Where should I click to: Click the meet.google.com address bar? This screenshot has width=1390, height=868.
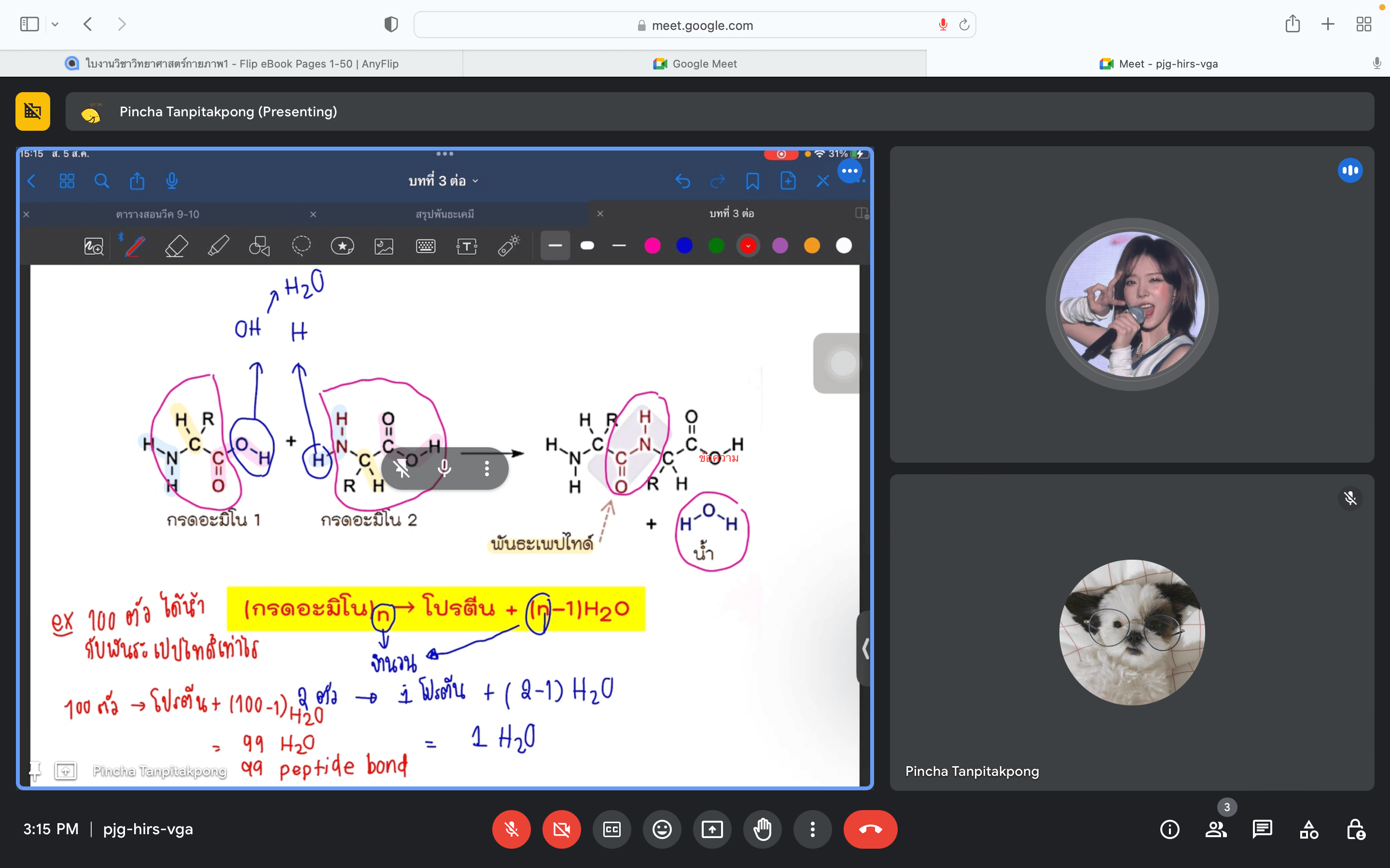pos(695,25)
